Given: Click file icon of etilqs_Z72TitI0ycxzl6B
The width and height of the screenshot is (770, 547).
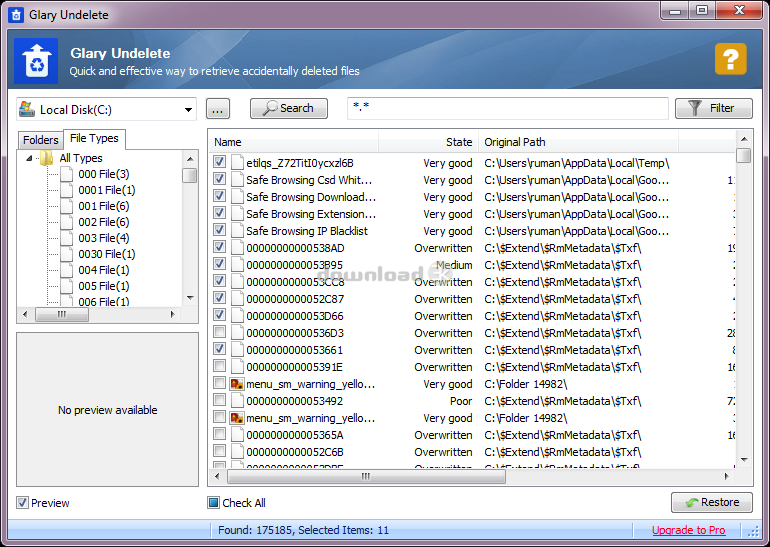Looking at the screenshot, I should pyautogui.click(x=237, y=163).
